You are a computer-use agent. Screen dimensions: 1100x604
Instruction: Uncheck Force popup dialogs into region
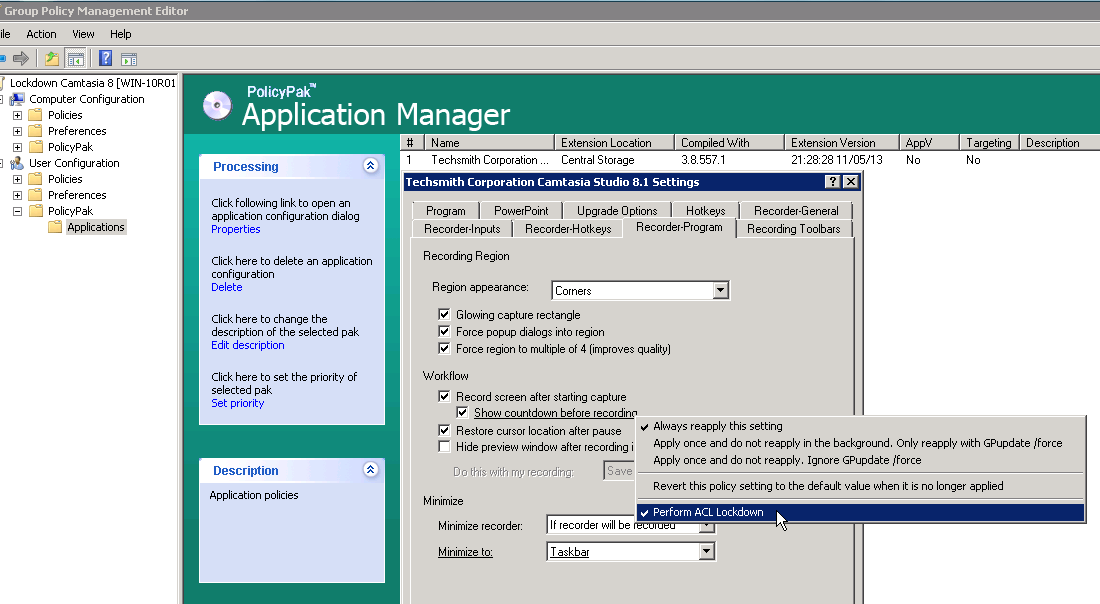pyautogui.click(x=444, y=331)
